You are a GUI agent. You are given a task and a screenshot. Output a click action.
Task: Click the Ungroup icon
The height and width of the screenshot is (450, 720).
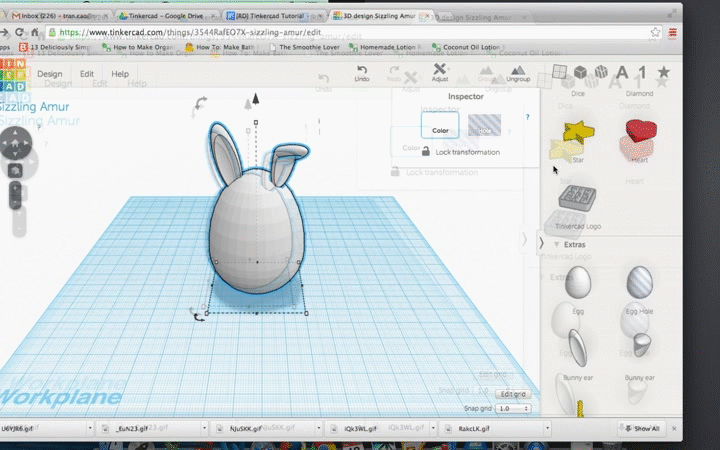click(x=517, y=69)
